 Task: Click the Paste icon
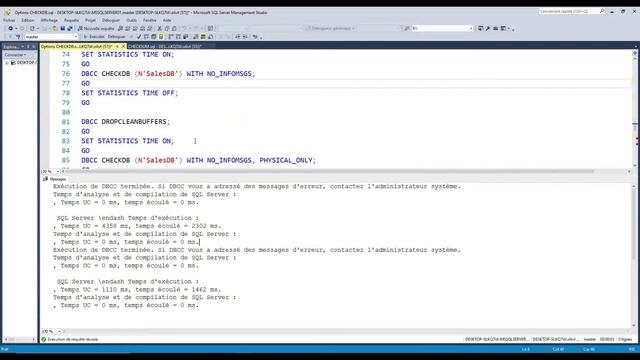pyautogui.click(x=174, y=28)
